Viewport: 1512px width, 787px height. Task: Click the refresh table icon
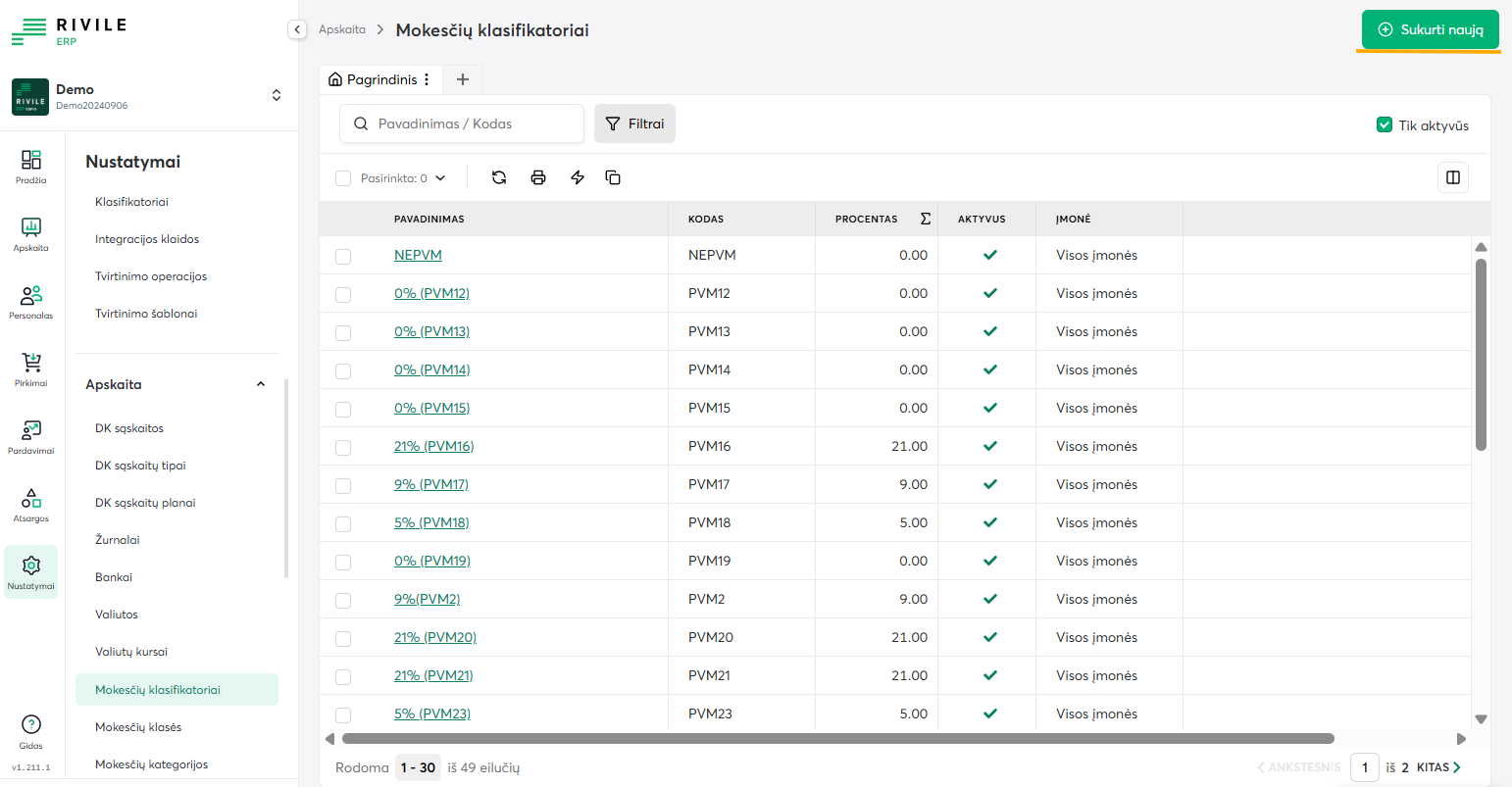point(499,177)
